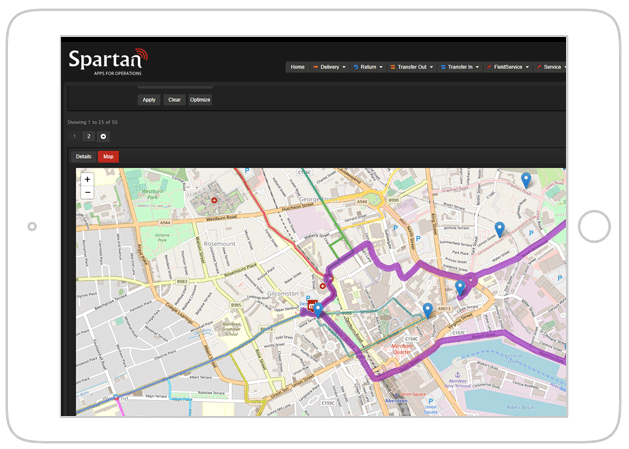Click the anchor icon at Aberdeen ferry terminal

(x=457, y=374)
